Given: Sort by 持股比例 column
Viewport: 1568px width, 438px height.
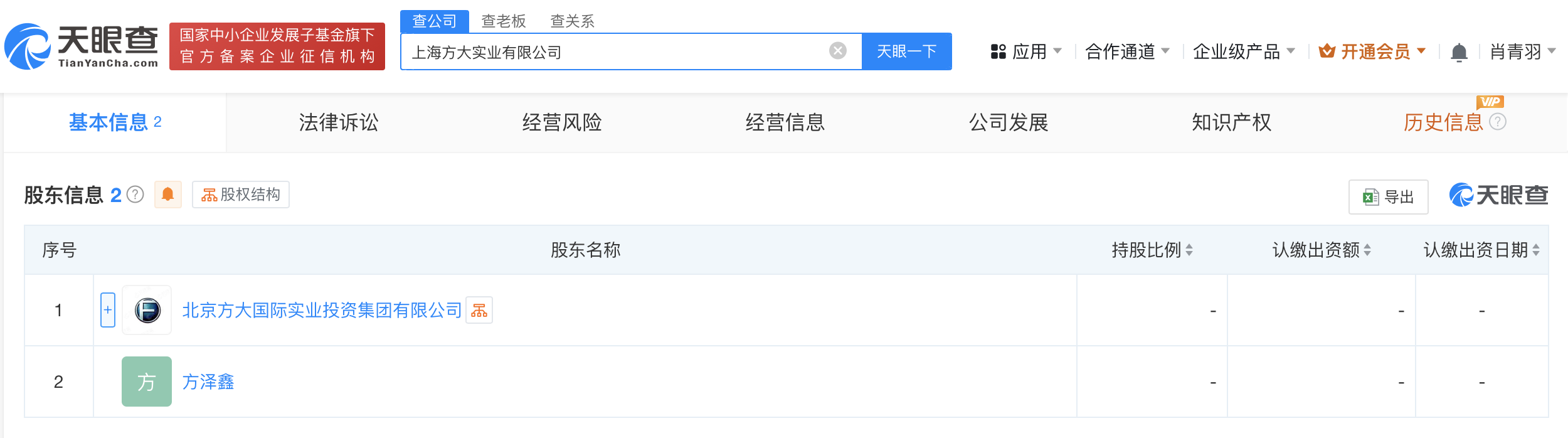Looking at the screenshot, I should (1152, 250).
